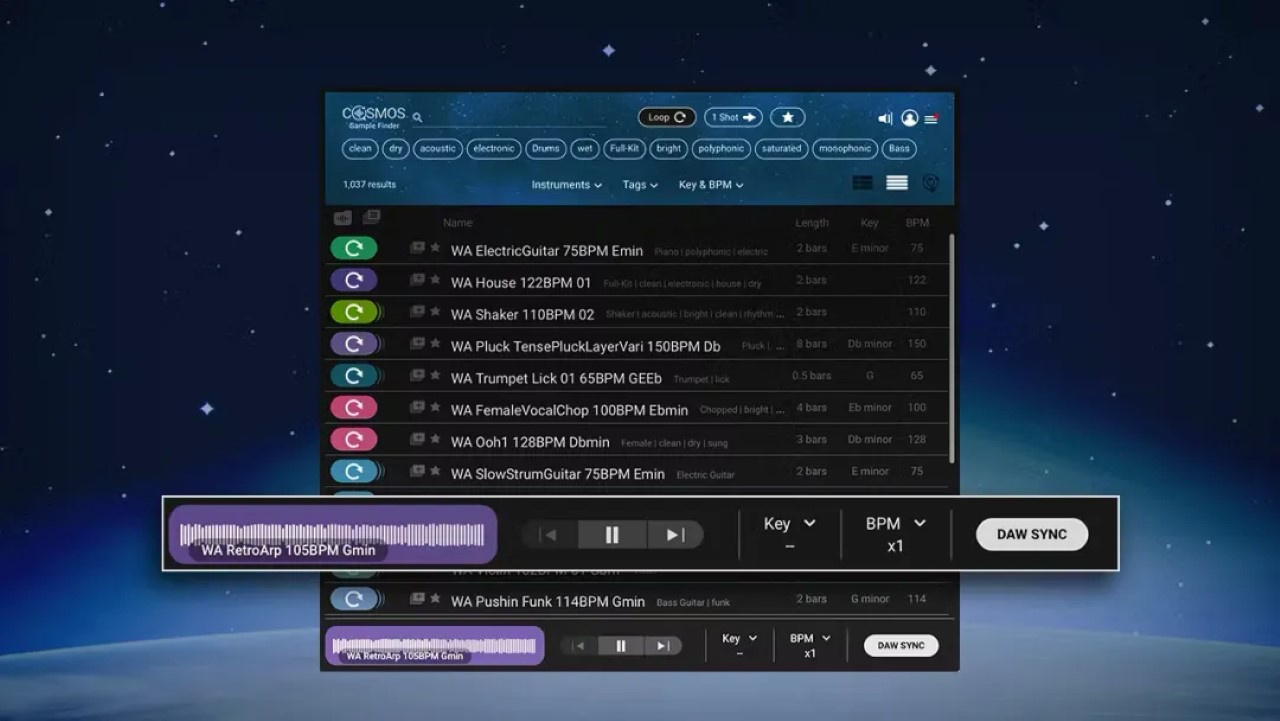Click the sample list vertical scrollbar

click(951, 350)
